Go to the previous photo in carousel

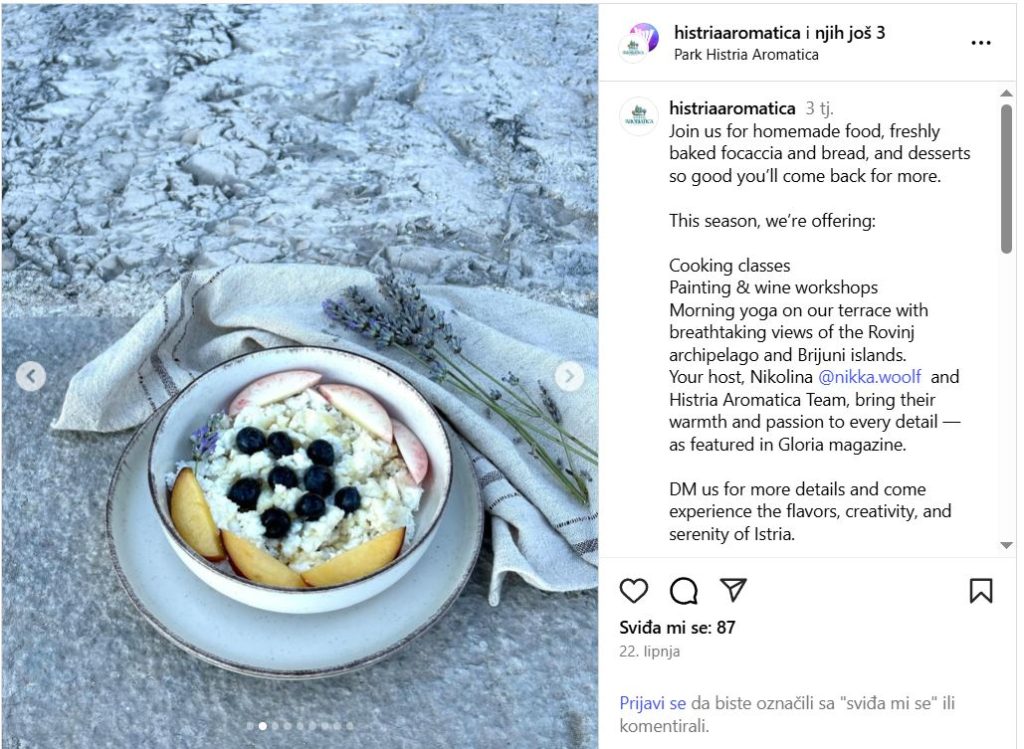click(x=31, y=376)
